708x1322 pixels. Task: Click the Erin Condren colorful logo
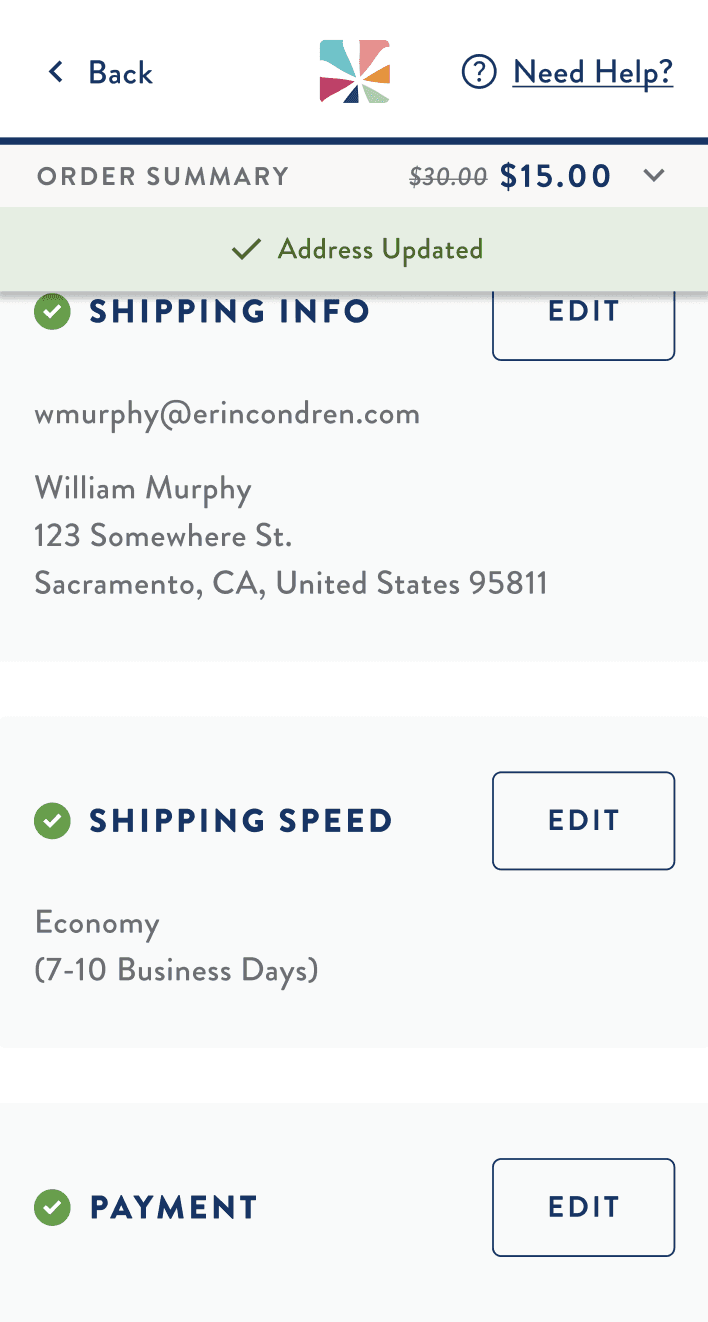(x=354, y=71)
